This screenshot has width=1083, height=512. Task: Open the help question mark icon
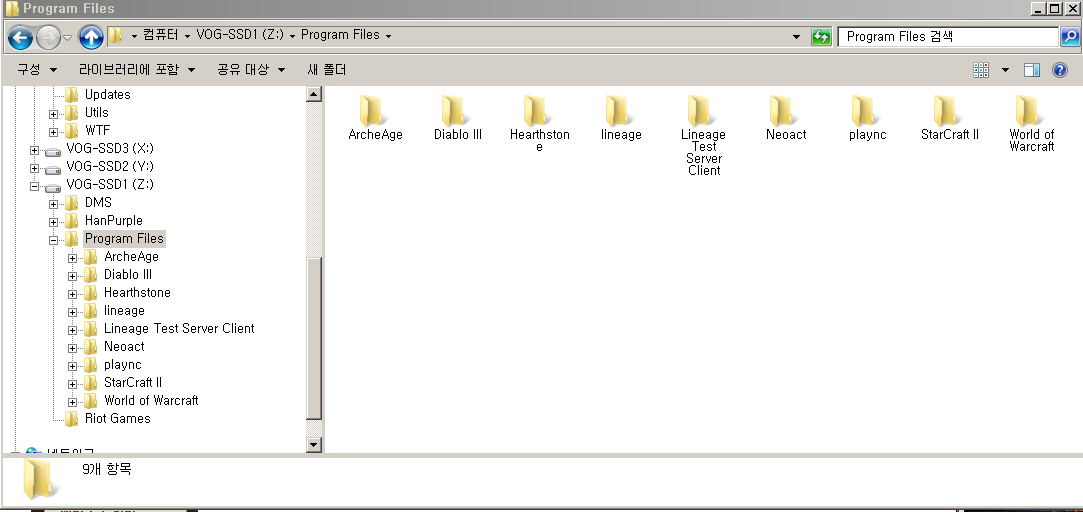coord(1060,70)
